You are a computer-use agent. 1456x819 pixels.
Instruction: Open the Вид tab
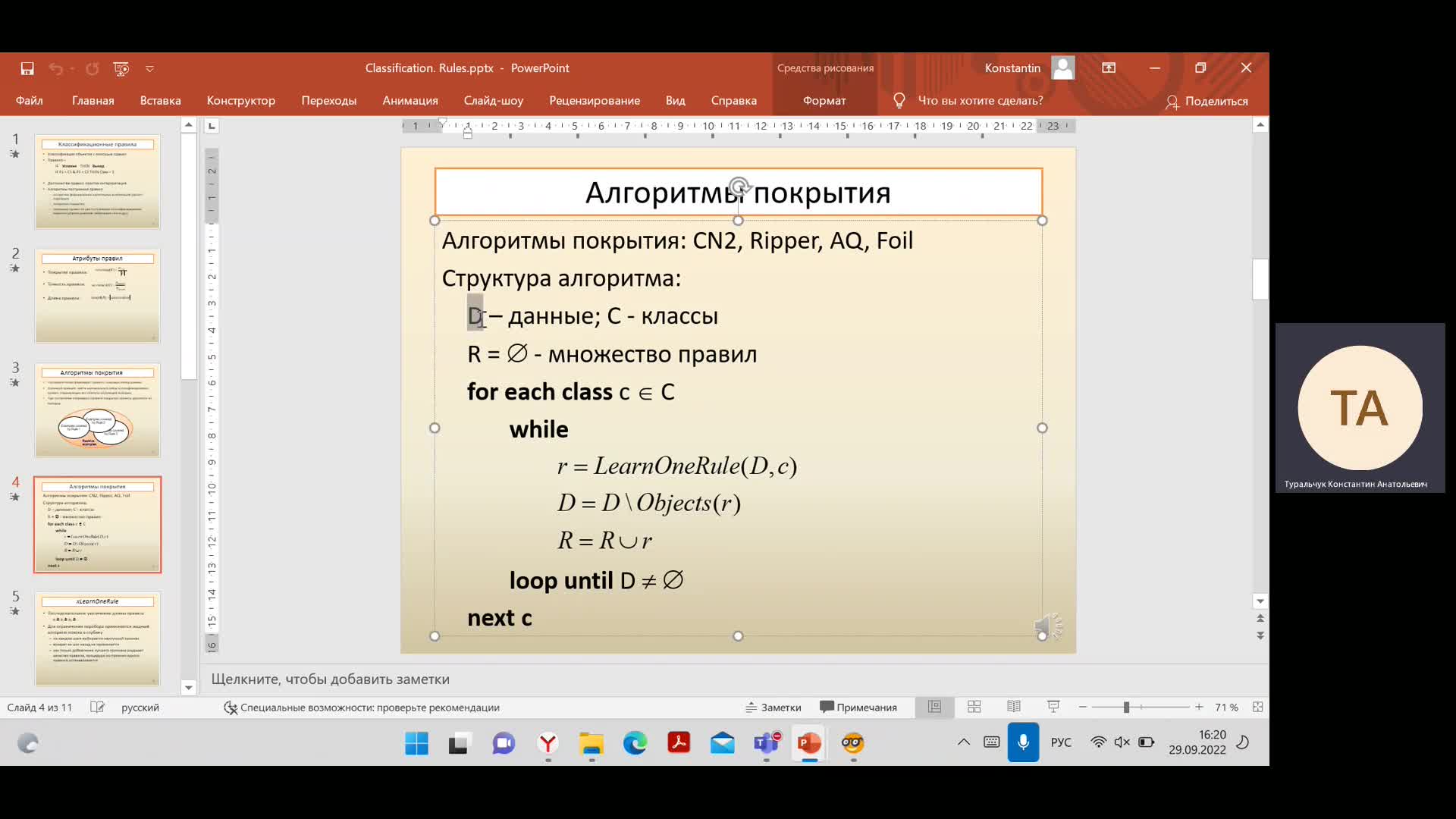[x=676, y=100]
